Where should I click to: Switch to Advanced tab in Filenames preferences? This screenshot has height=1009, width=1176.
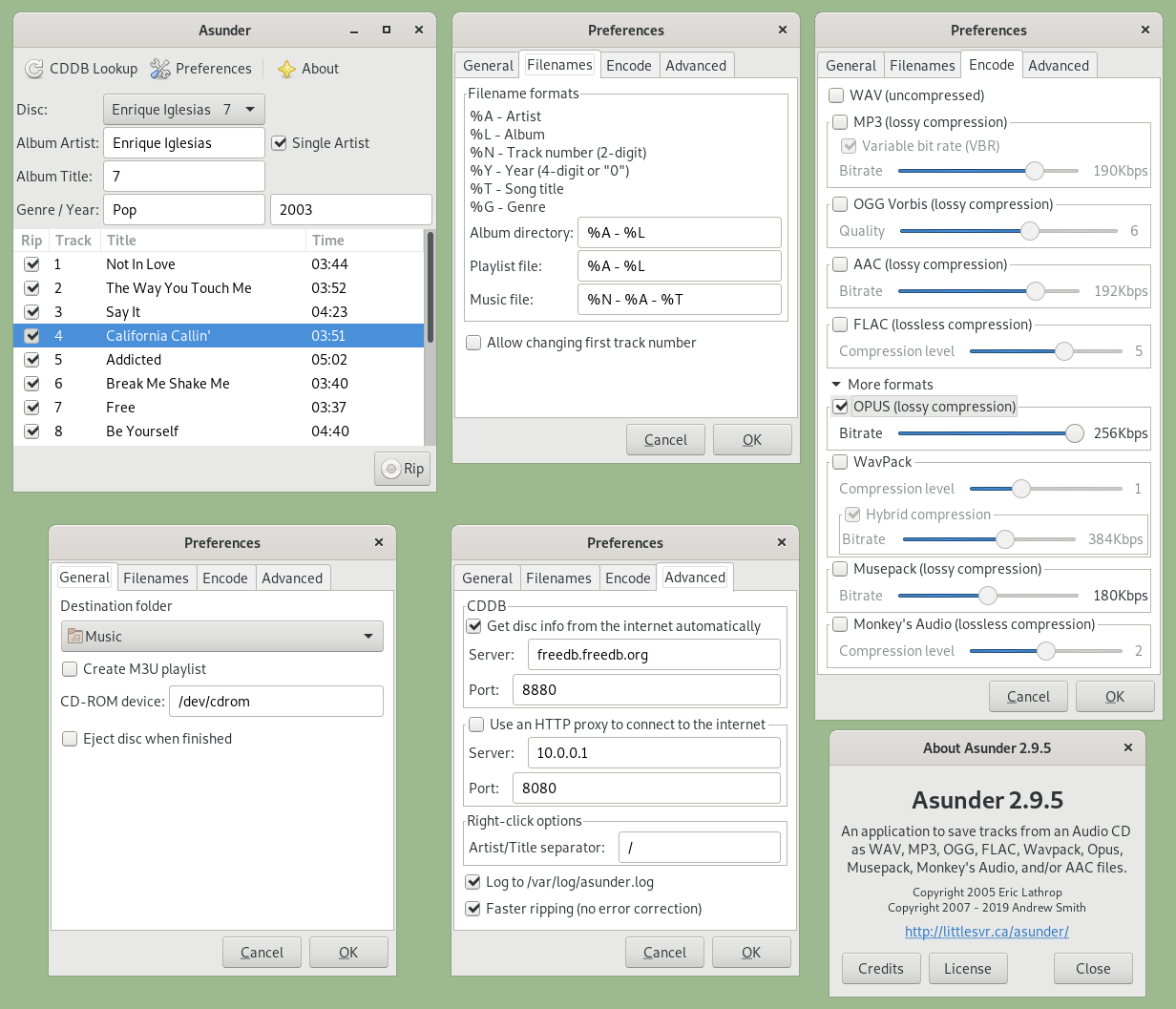click(x=696, y=66)
